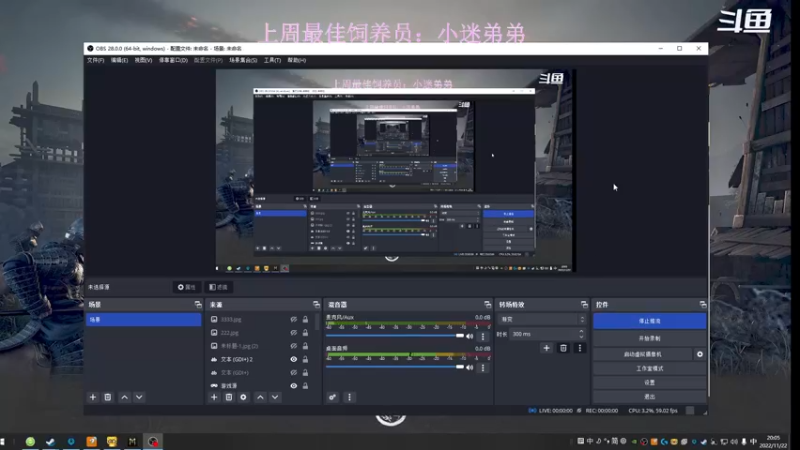Open virtual camera settings gear icon
The height and width of the screenshot is (450, 800).
pos(699,354)
